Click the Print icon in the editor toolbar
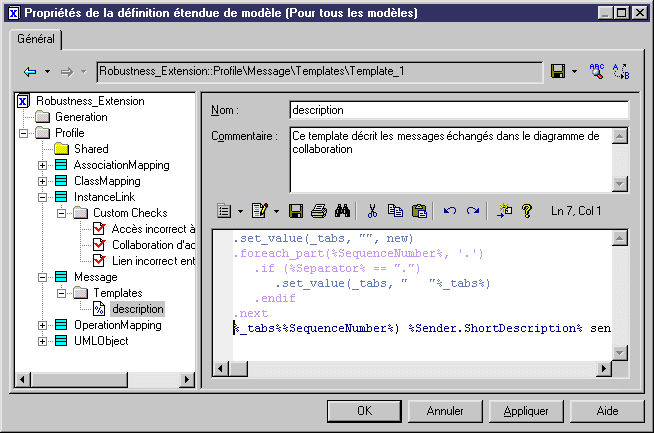Image resolution: width=654 pixels, height=433 pixels. tap(318, 211)
